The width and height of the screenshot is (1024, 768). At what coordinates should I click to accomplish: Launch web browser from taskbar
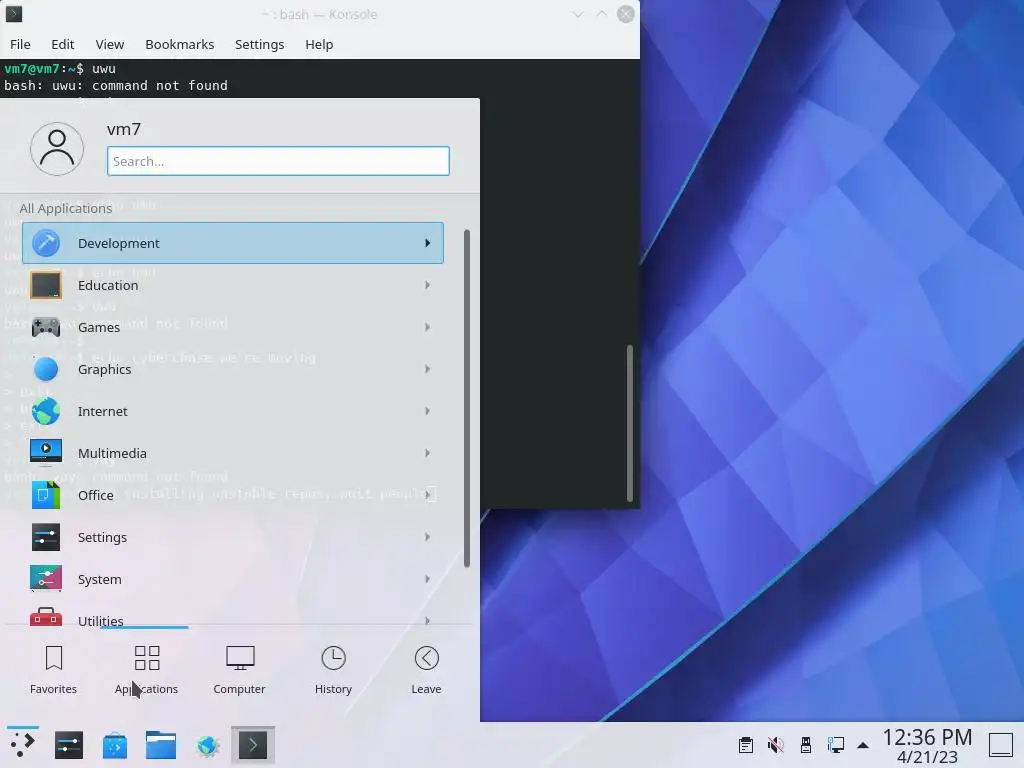(x=207, y=745)
